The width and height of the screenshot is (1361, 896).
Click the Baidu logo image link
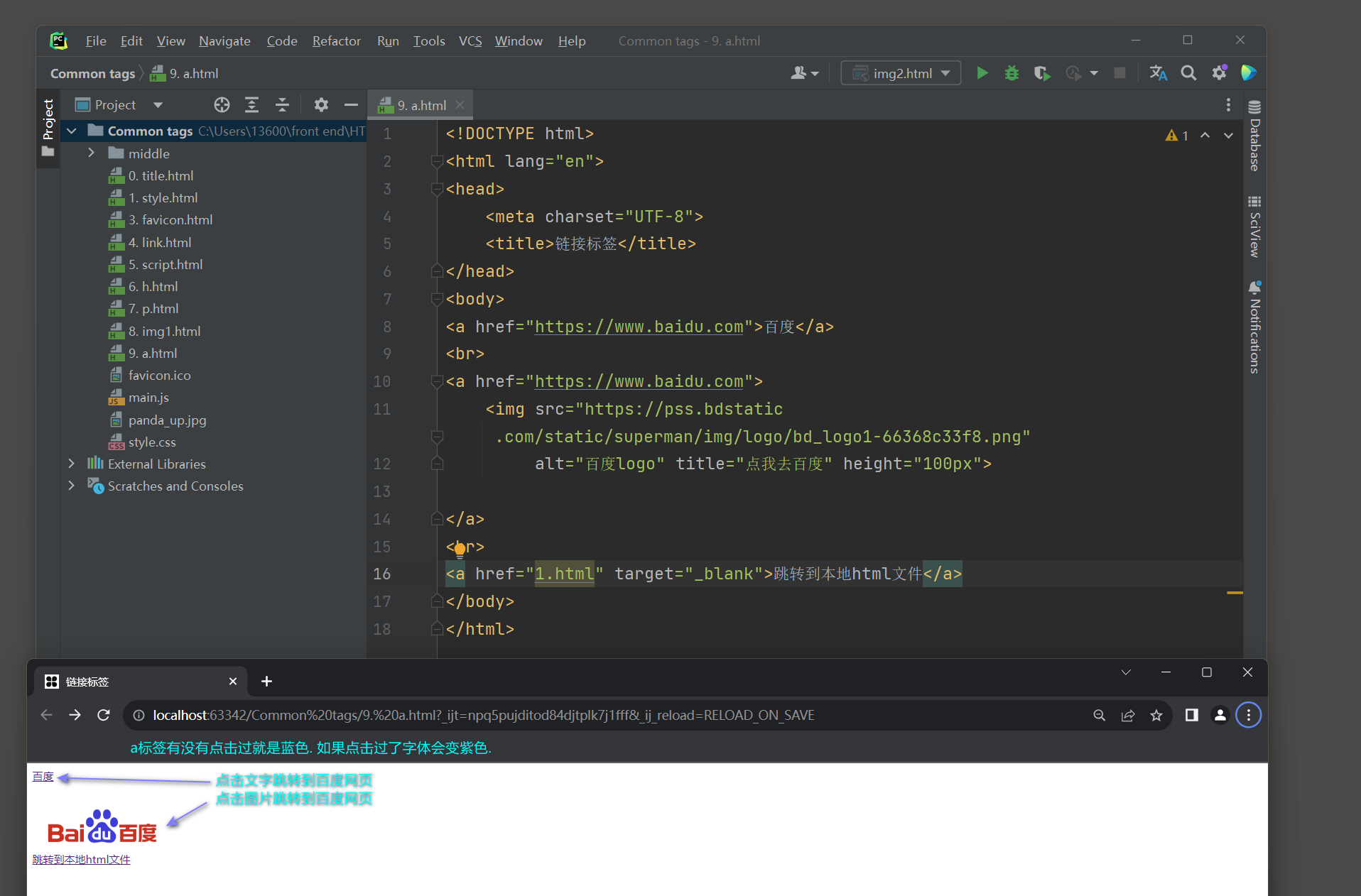coord(102,827)
